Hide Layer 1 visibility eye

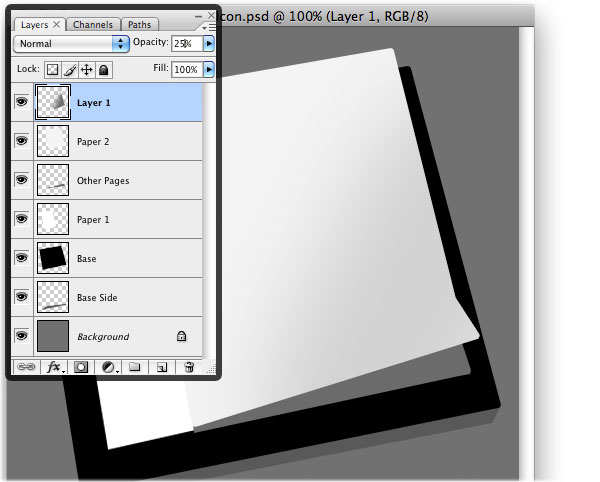point(22,102)
